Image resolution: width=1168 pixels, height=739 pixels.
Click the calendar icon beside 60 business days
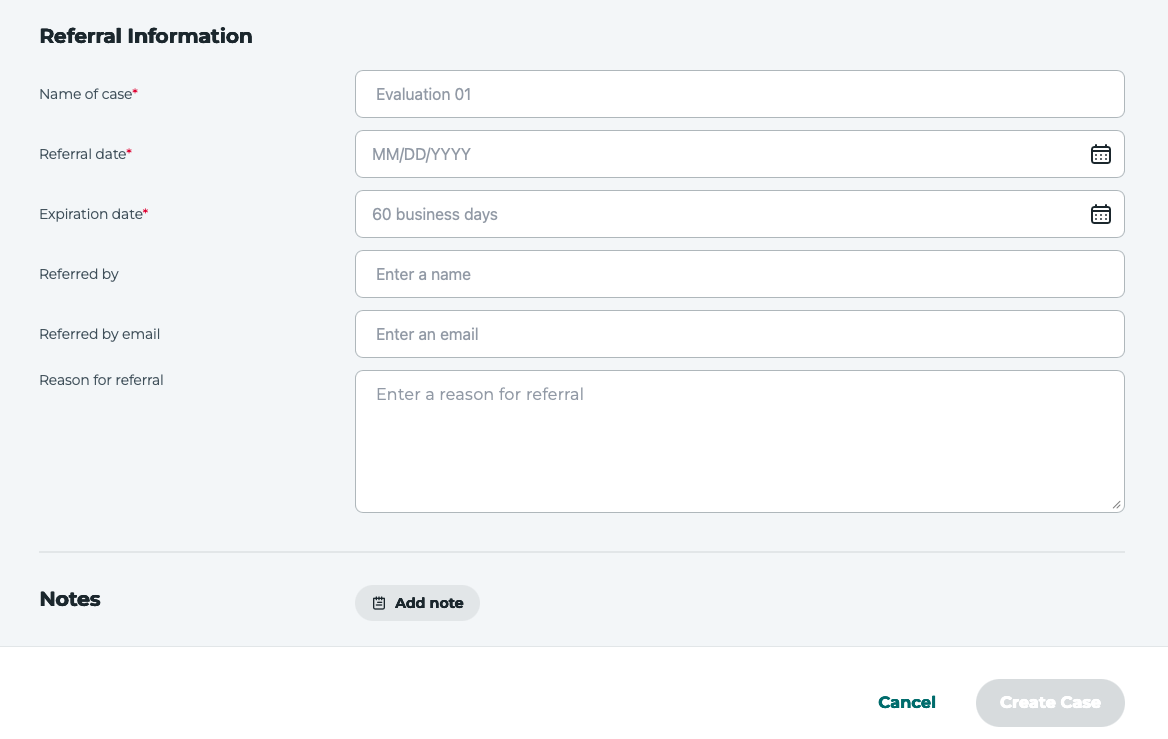point(1101,214)
